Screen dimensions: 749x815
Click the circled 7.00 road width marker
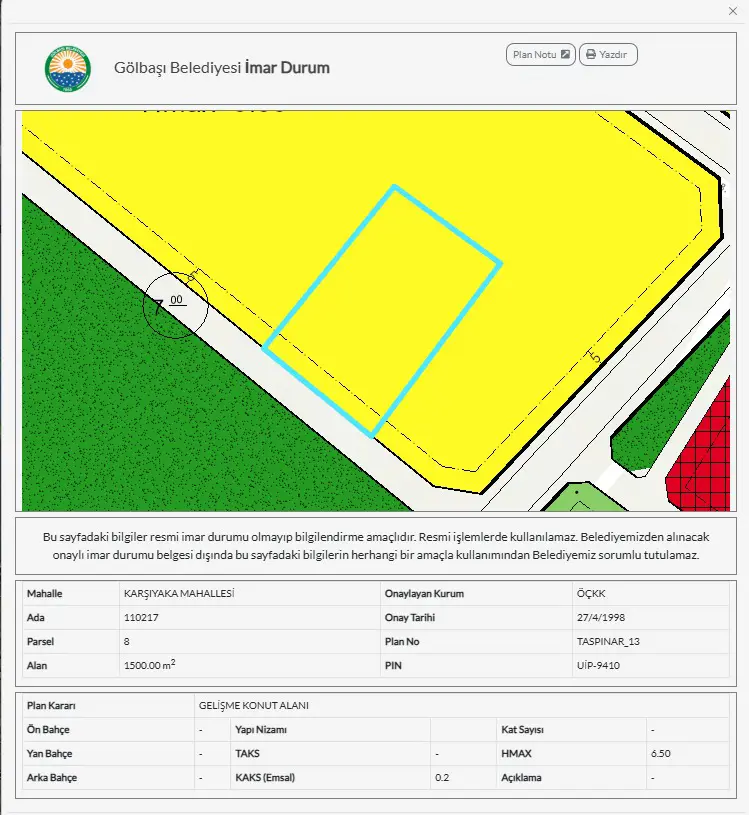point(175,305)
